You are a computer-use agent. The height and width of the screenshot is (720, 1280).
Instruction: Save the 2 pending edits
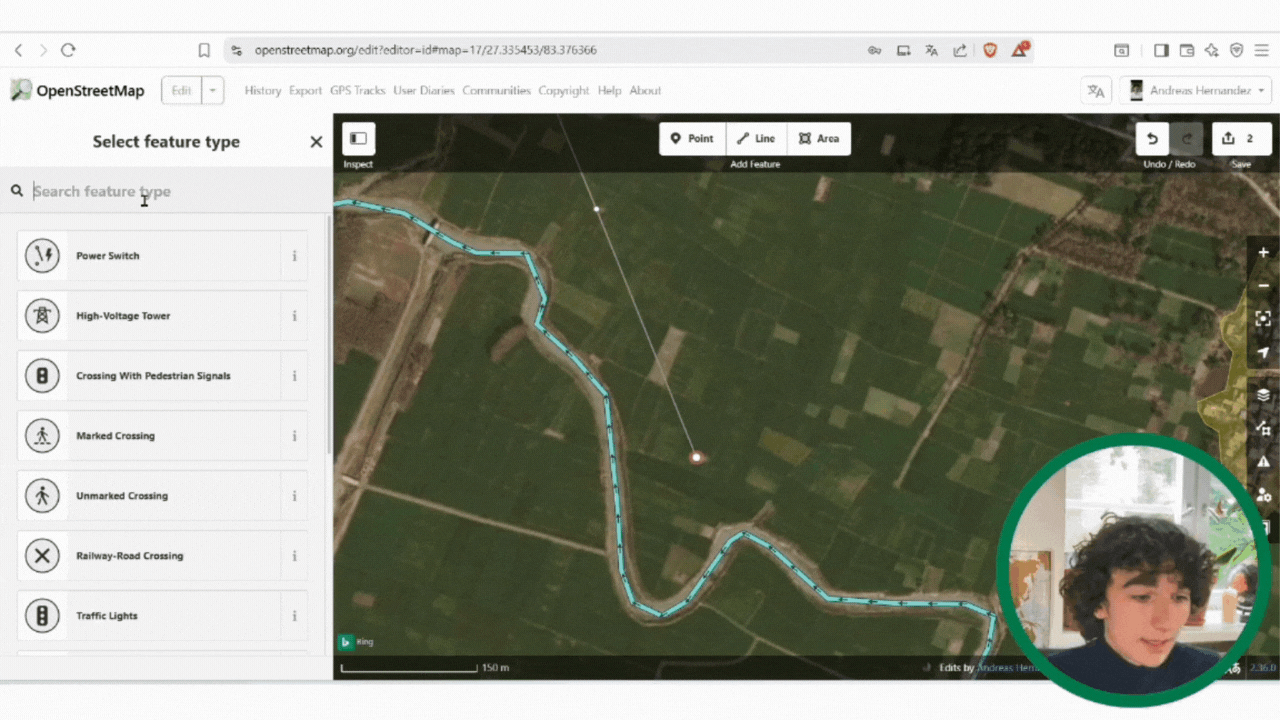click(1241, 139)
